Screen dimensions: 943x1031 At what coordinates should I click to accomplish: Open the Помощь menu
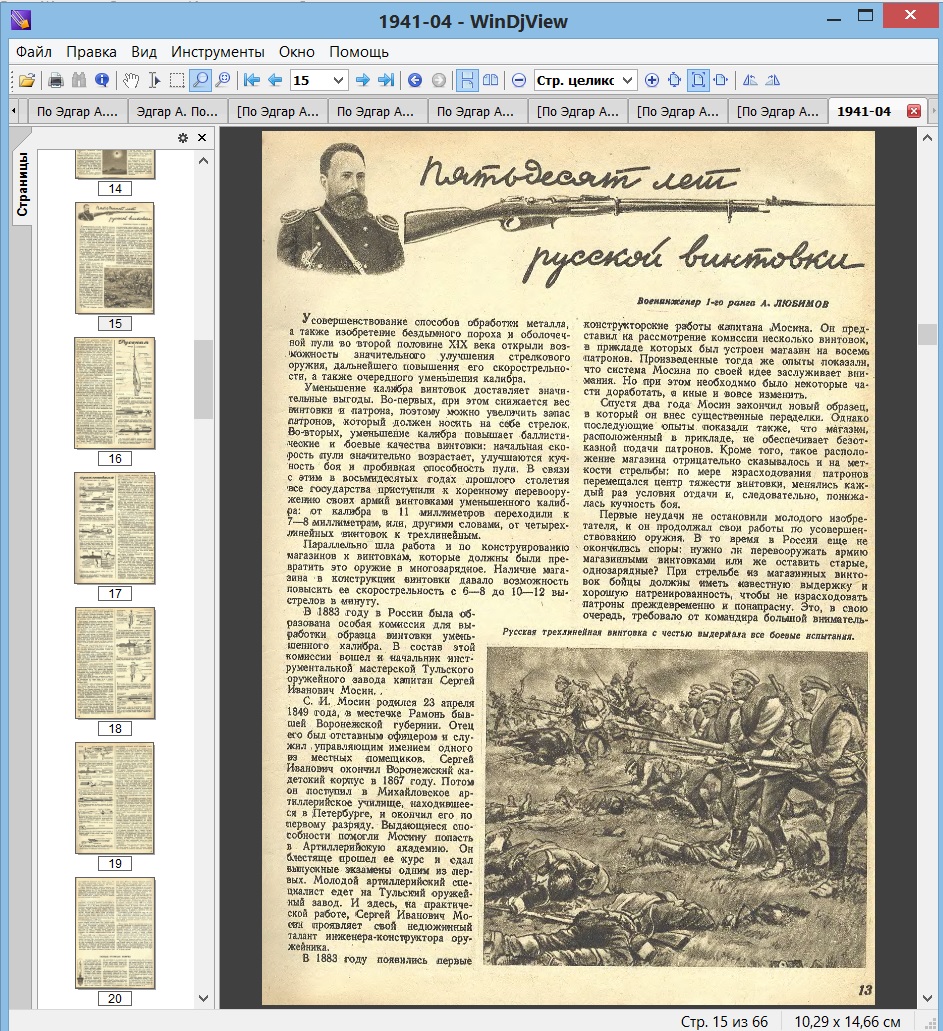click(x=359, y=52)
